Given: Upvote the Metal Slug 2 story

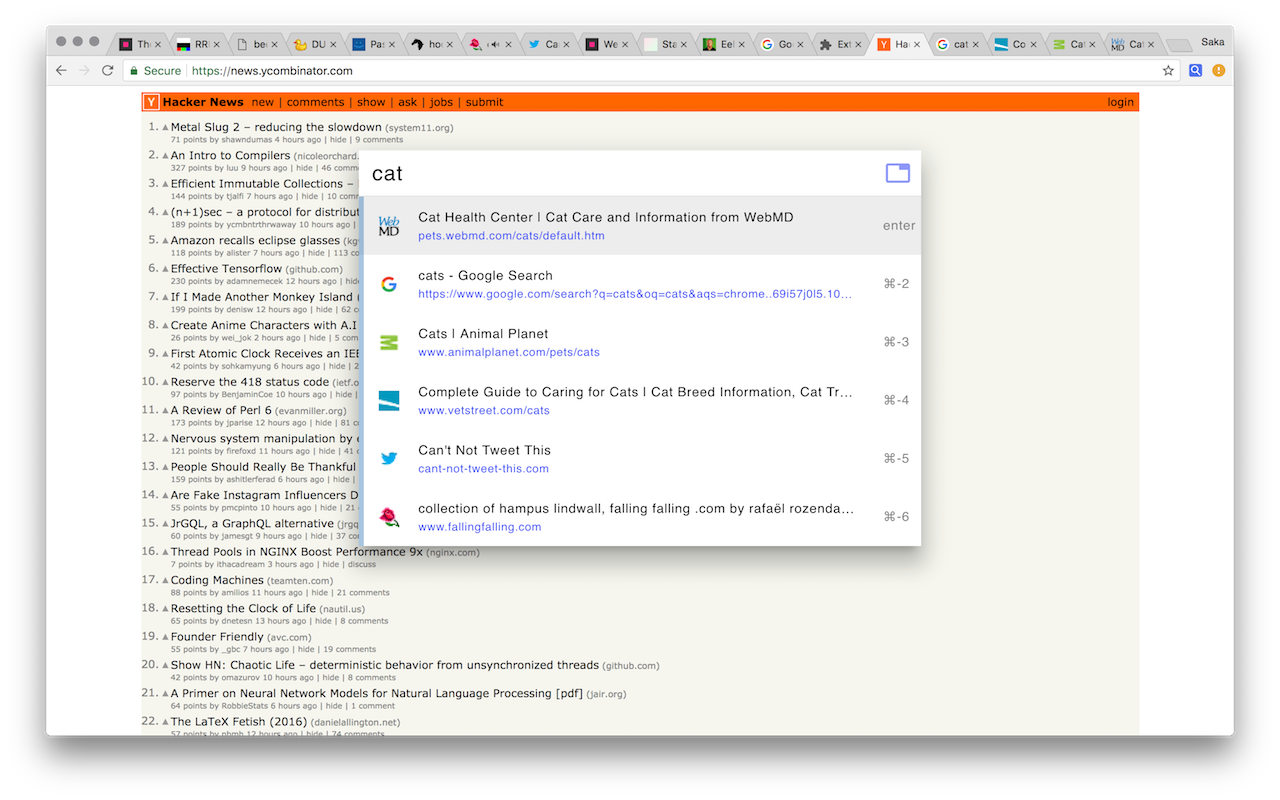Looking at the screenshot, I should point(165,128).
